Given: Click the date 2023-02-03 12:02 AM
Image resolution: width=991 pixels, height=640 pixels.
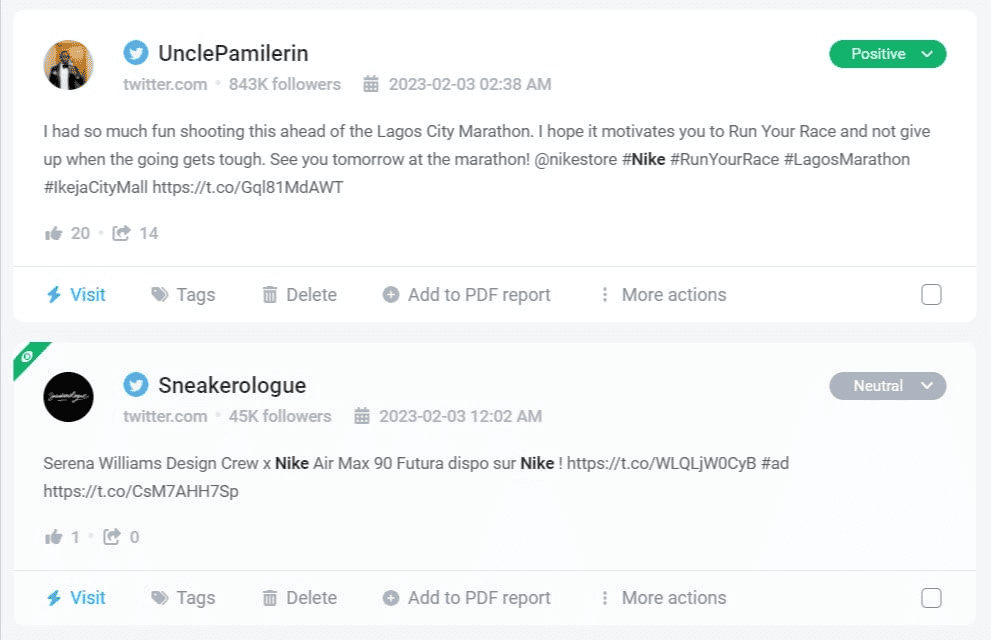Looking at the screenshot, I should pyautogui.click(x=460, y=416).
